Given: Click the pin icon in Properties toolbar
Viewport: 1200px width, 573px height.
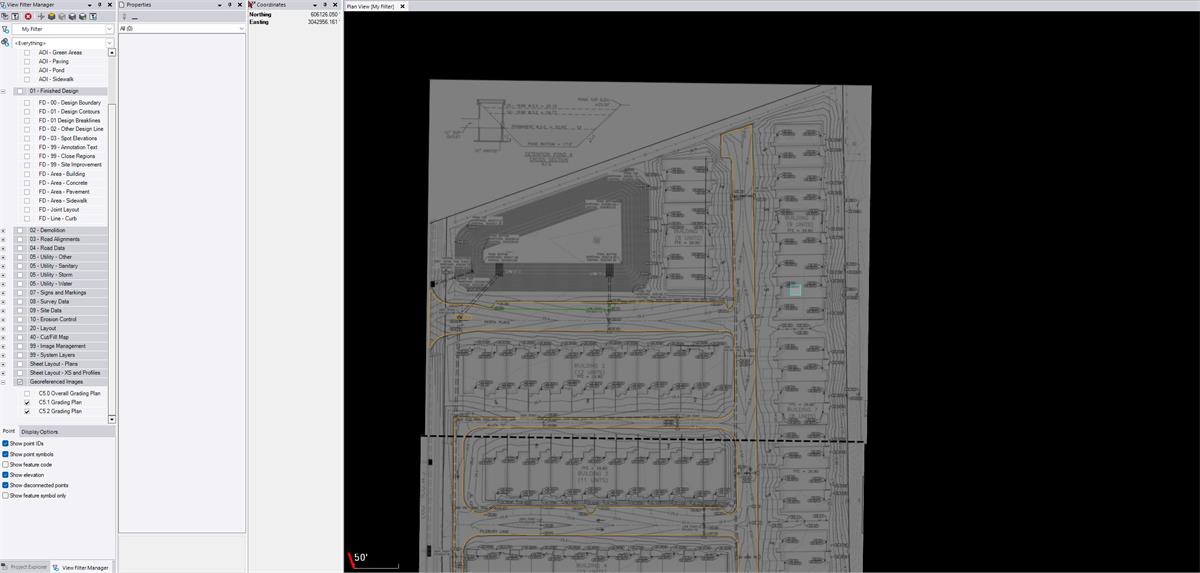Looking at the screenshot, I should 124,16.
